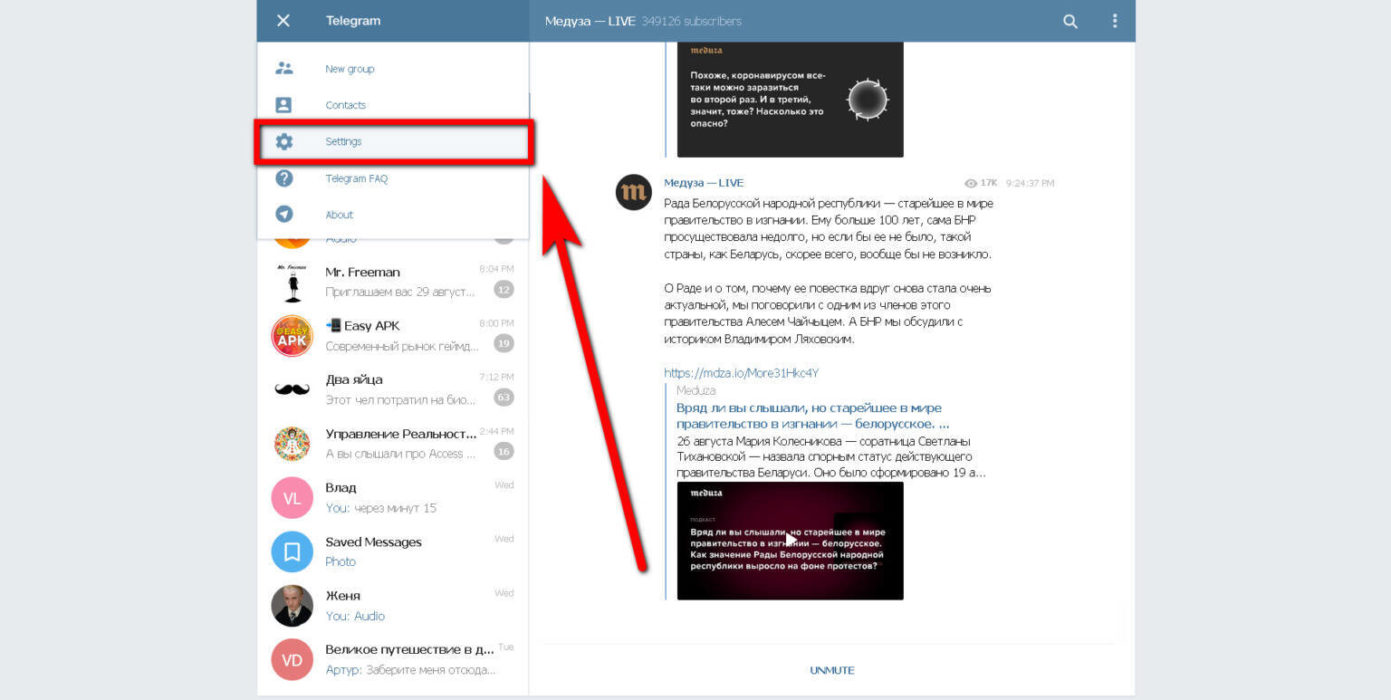Click the channel title Медуза — LIVE in header
Screen dimensions: 1391x700
590,21
